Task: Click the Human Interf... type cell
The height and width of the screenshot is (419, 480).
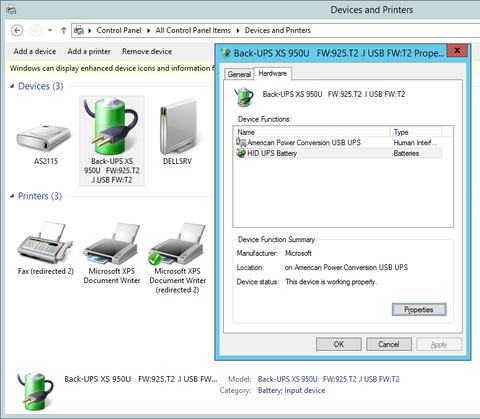Action: 415,143
